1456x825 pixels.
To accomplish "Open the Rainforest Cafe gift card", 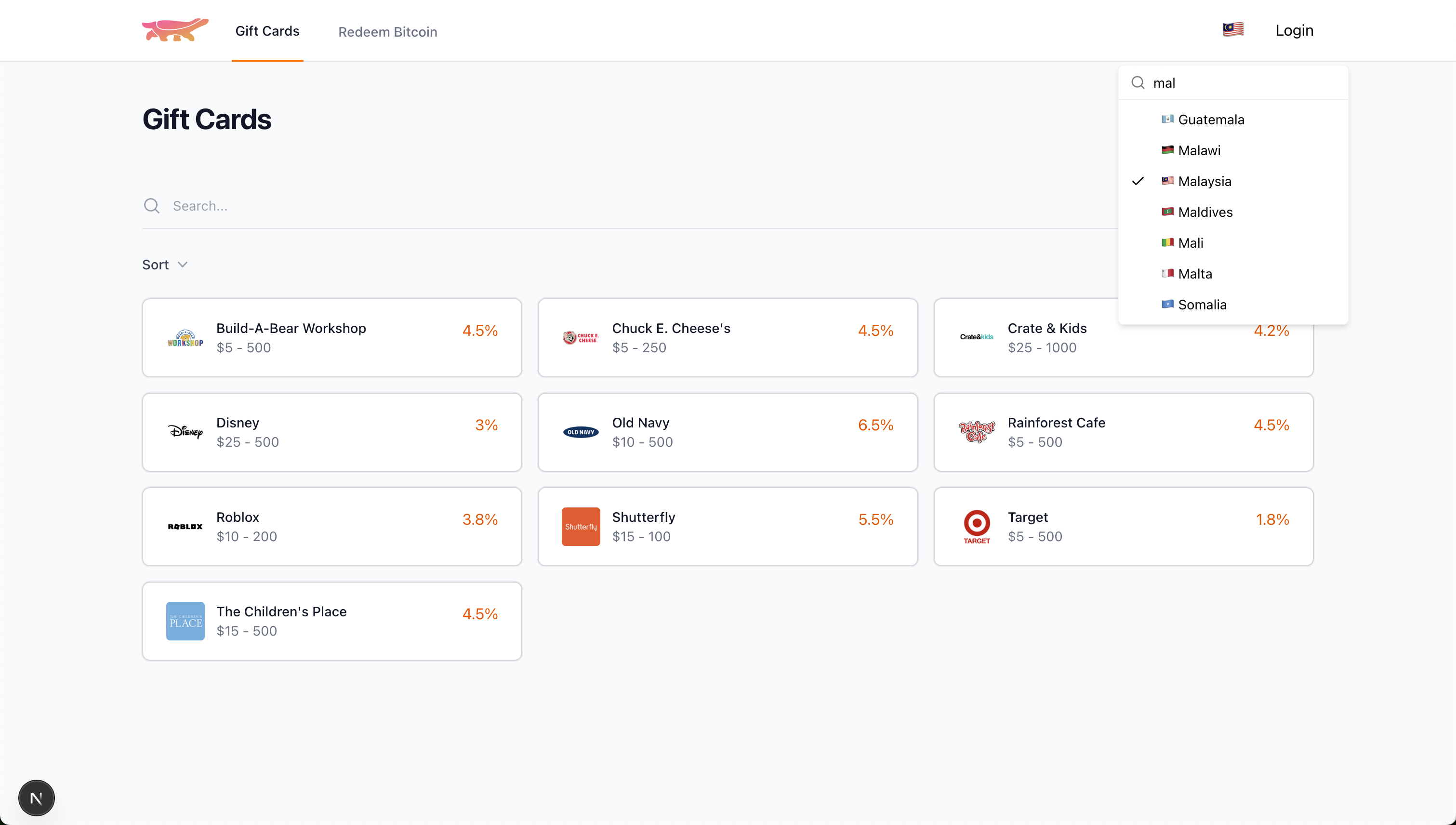I will click(x=1124, y=432).
